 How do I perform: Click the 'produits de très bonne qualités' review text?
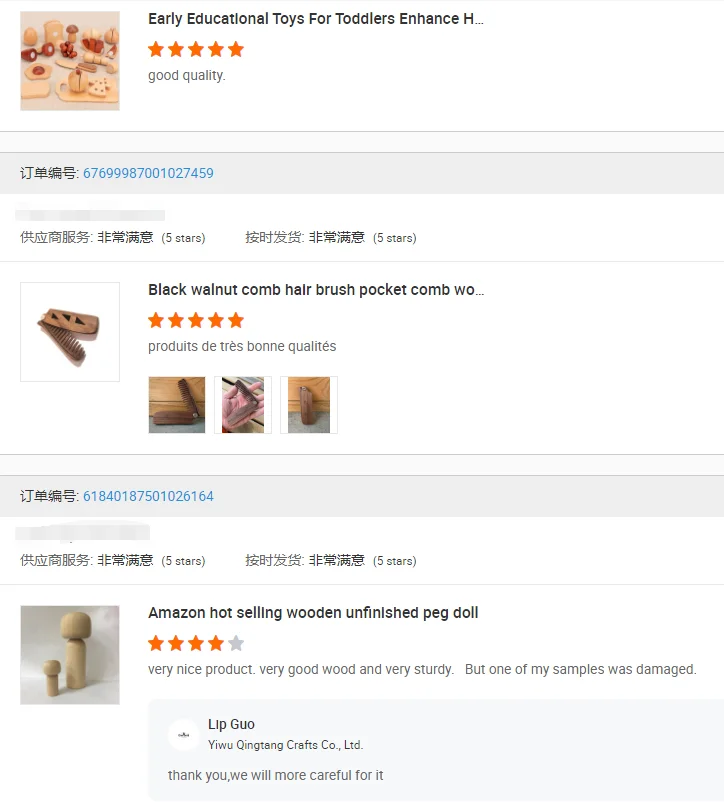[x=242, y=347]
